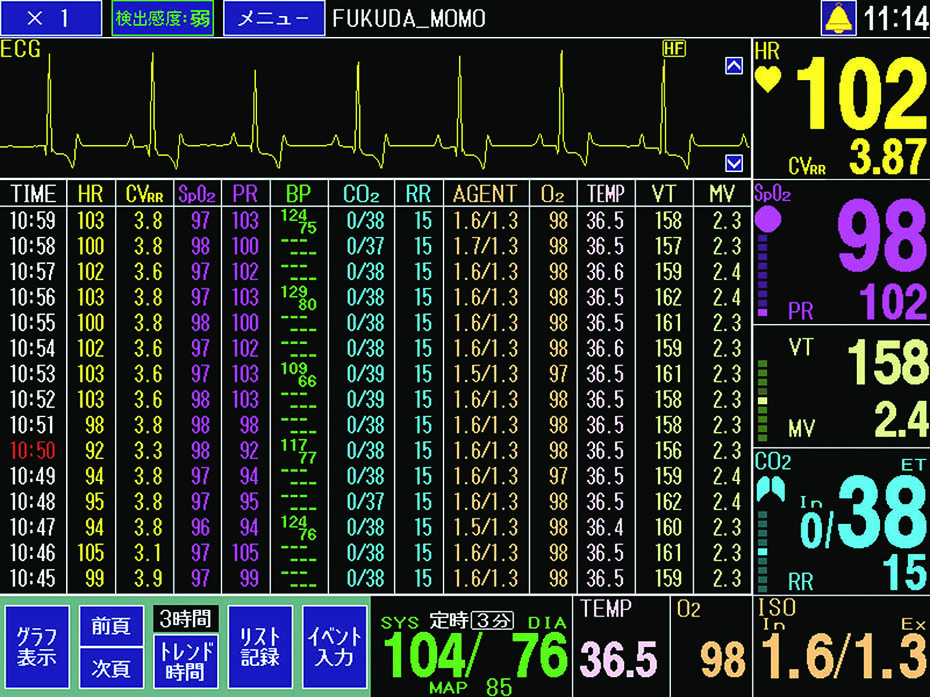Switch to graph display グラフ表示
930x697 pixels.
pos(36,647)
